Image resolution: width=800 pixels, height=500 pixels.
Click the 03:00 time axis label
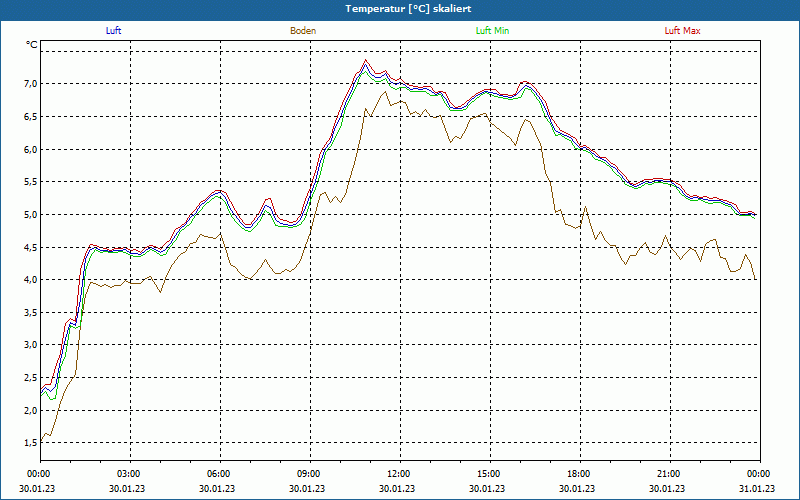(129, 474)
